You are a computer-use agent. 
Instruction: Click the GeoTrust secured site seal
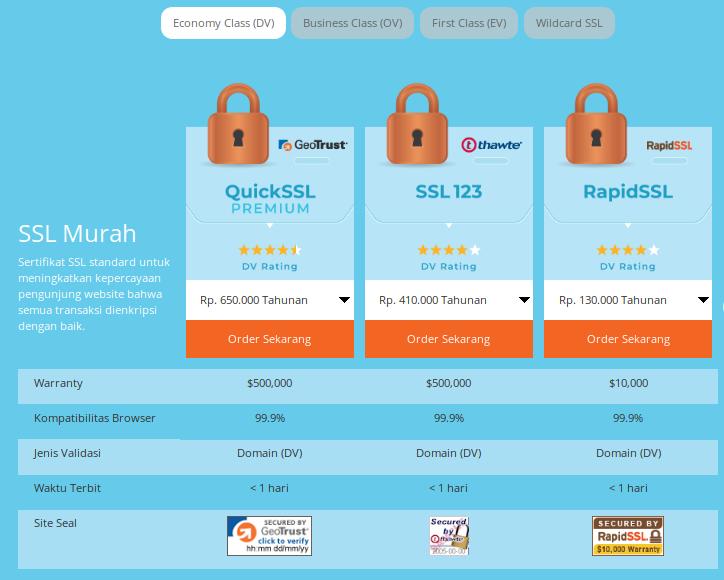click(269, 536)
